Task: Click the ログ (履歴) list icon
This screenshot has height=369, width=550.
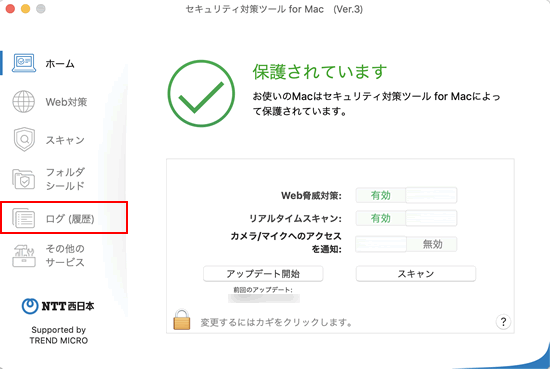Action: [24, 218]
